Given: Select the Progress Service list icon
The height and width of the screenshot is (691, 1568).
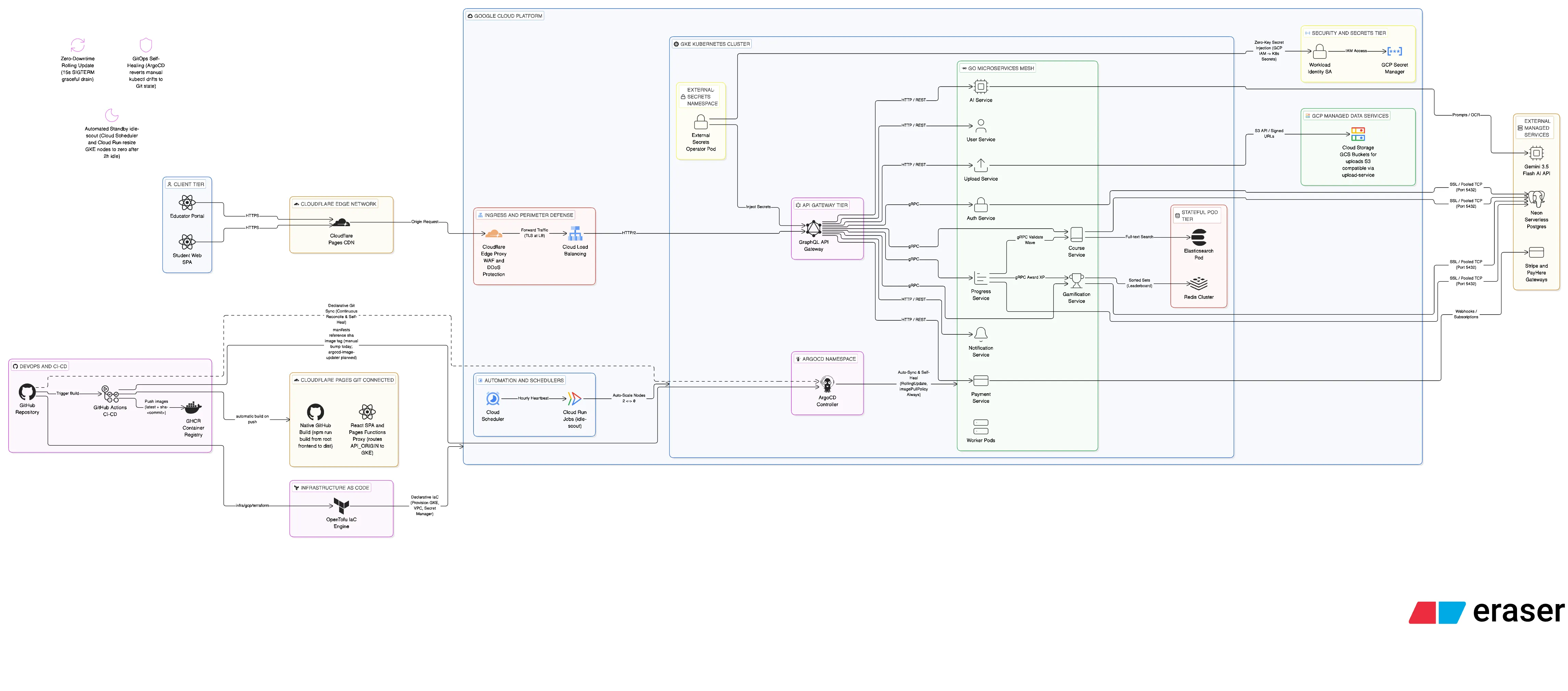Looking at the screenshot, I should [x=981, y=278].
